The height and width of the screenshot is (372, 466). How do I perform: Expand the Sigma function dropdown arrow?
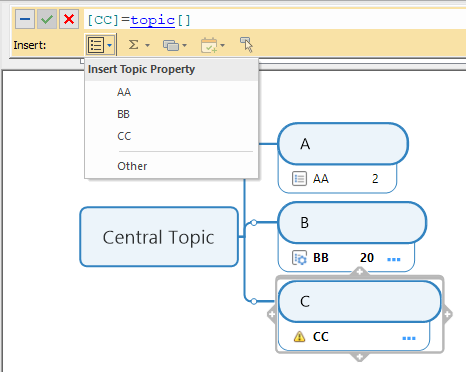(147, 45)
